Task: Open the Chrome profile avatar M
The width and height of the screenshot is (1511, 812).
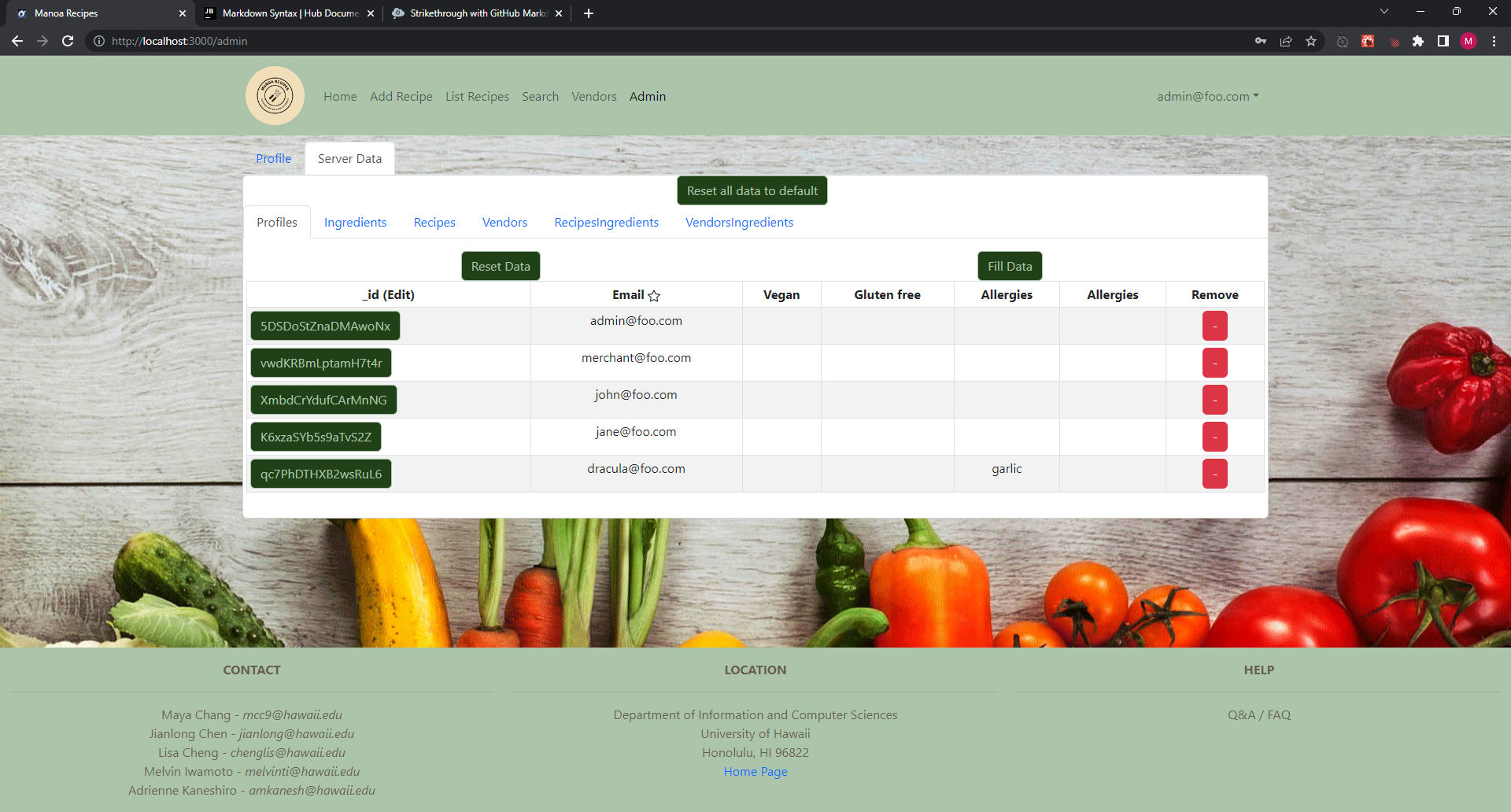Action: click(1469, 41)
